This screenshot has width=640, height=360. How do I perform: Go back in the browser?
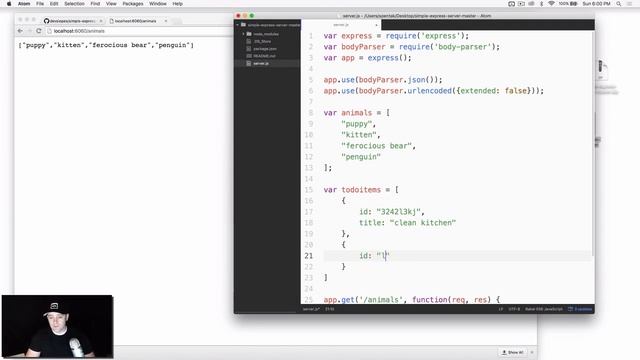tap(20, 31)
